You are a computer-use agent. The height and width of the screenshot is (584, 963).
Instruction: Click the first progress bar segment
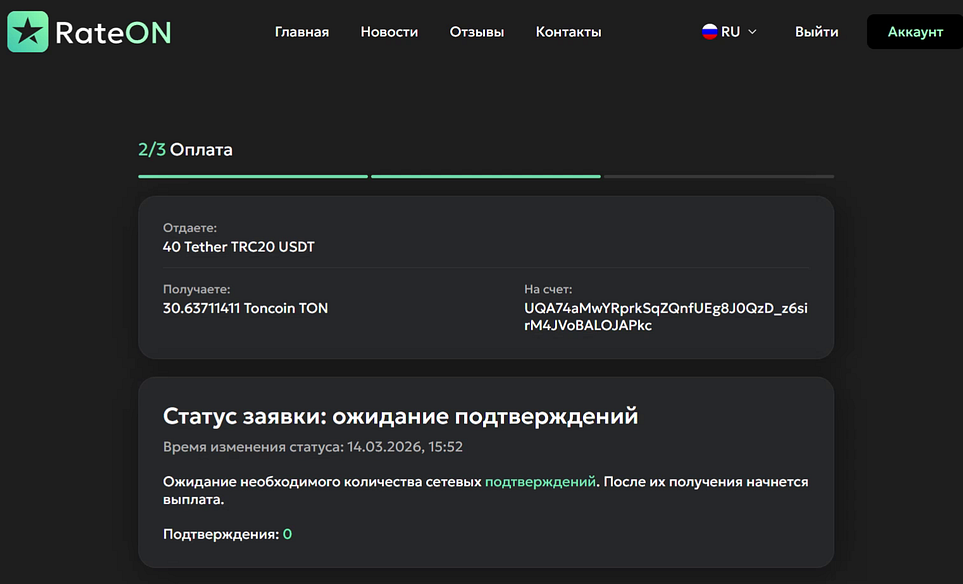pos(253,177)
